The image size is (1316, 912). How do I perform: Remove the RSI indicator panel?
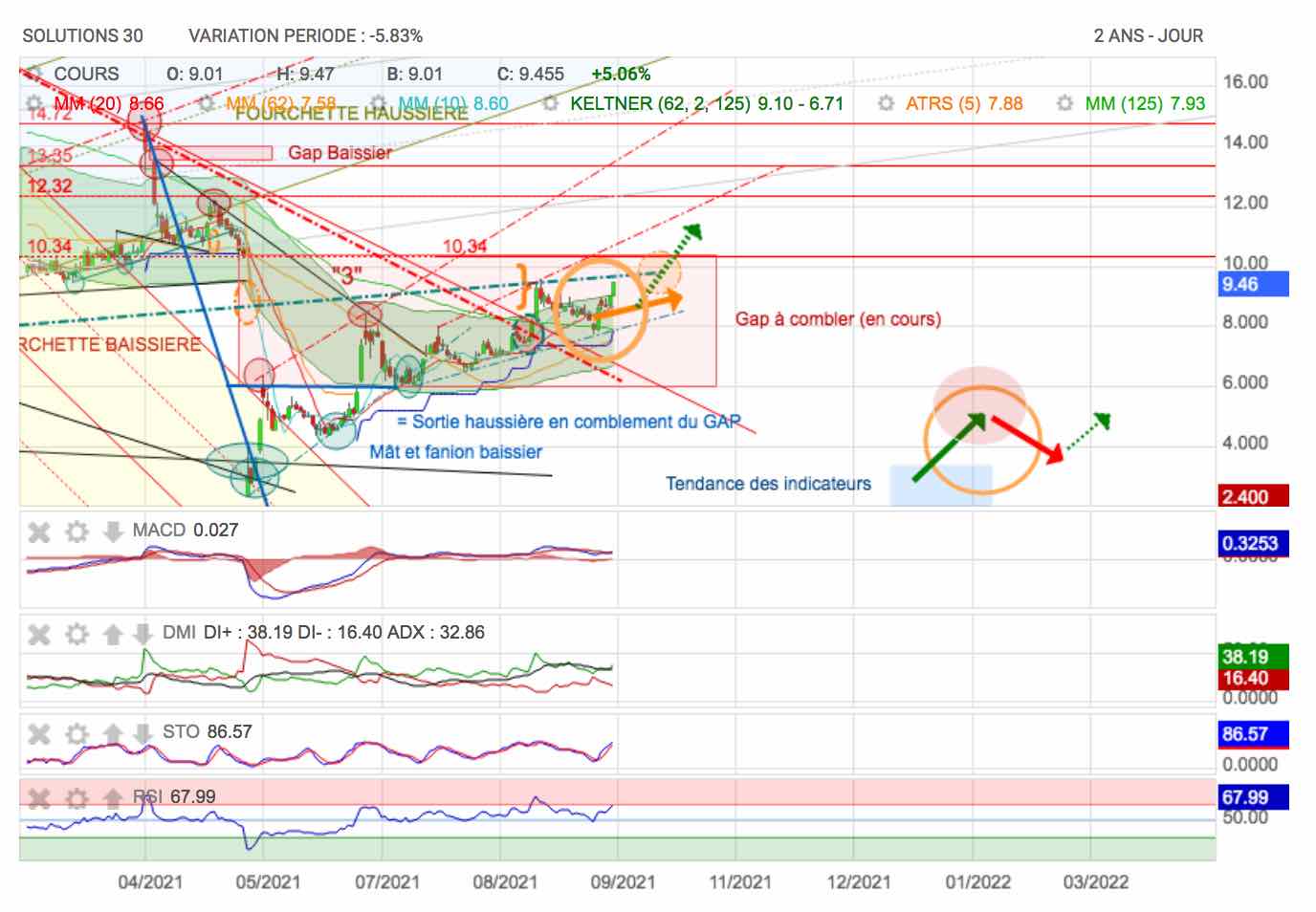(39, 798)
